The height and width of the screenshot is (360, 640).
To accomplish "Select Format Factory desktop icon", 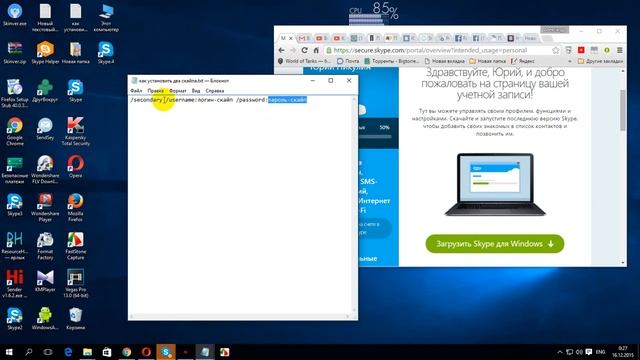I will pyautogui.click(x=45, y=246).
